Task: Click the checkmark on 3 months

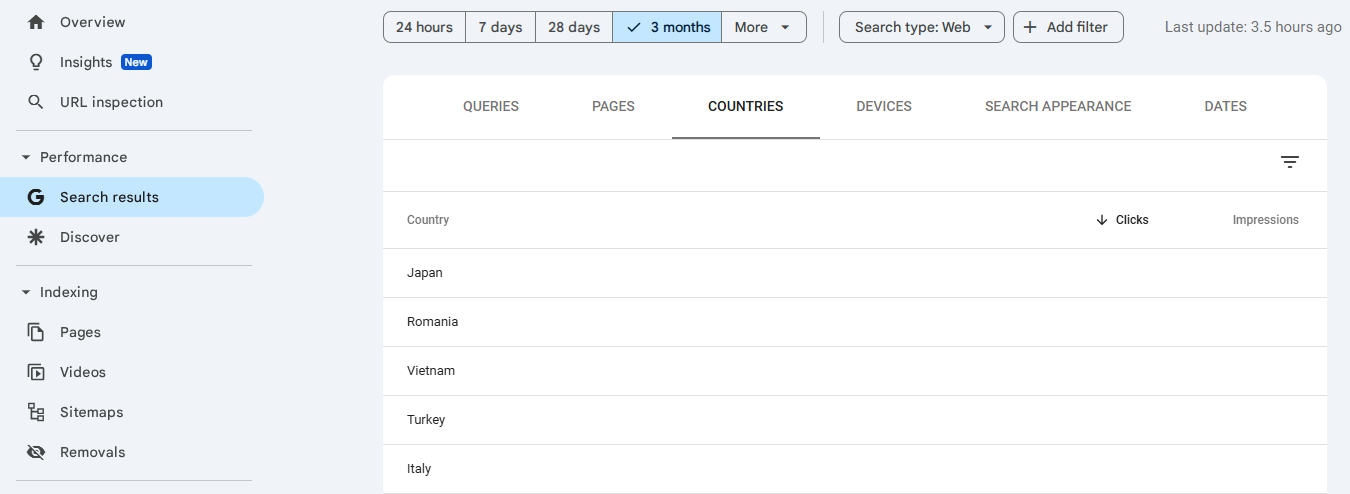Action: (x=633, y=27)
